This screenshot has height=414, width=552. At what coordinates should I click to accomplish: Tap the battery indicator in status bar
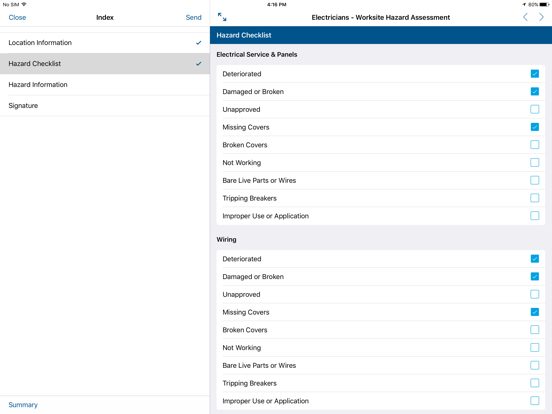point(544,5)
